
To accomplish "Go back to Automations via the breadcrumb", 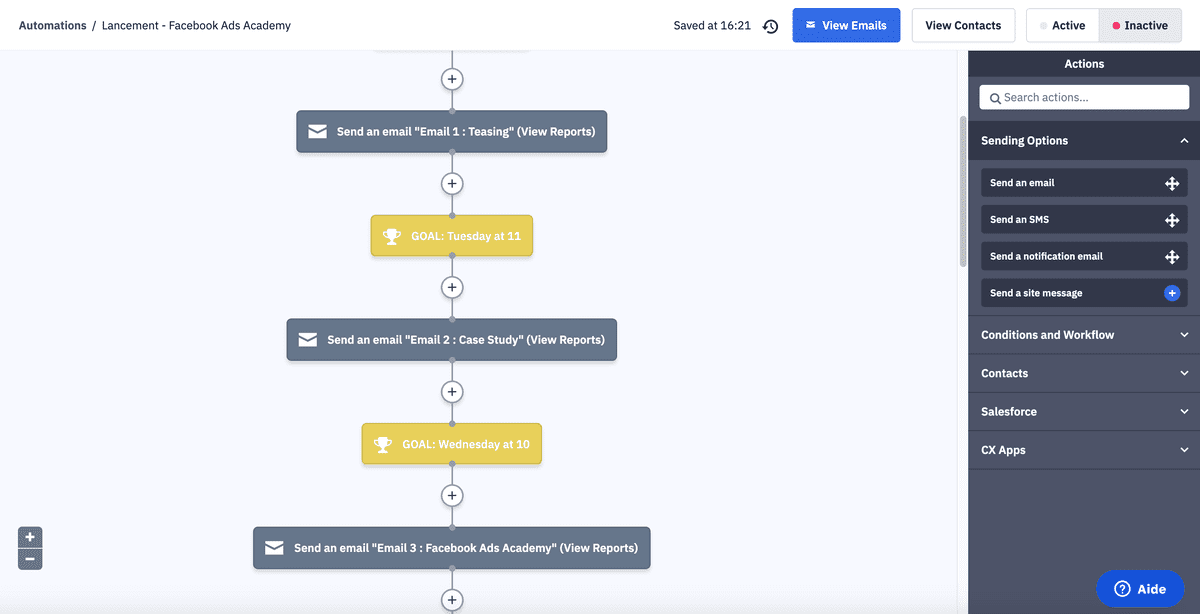I will pos(53,26).
